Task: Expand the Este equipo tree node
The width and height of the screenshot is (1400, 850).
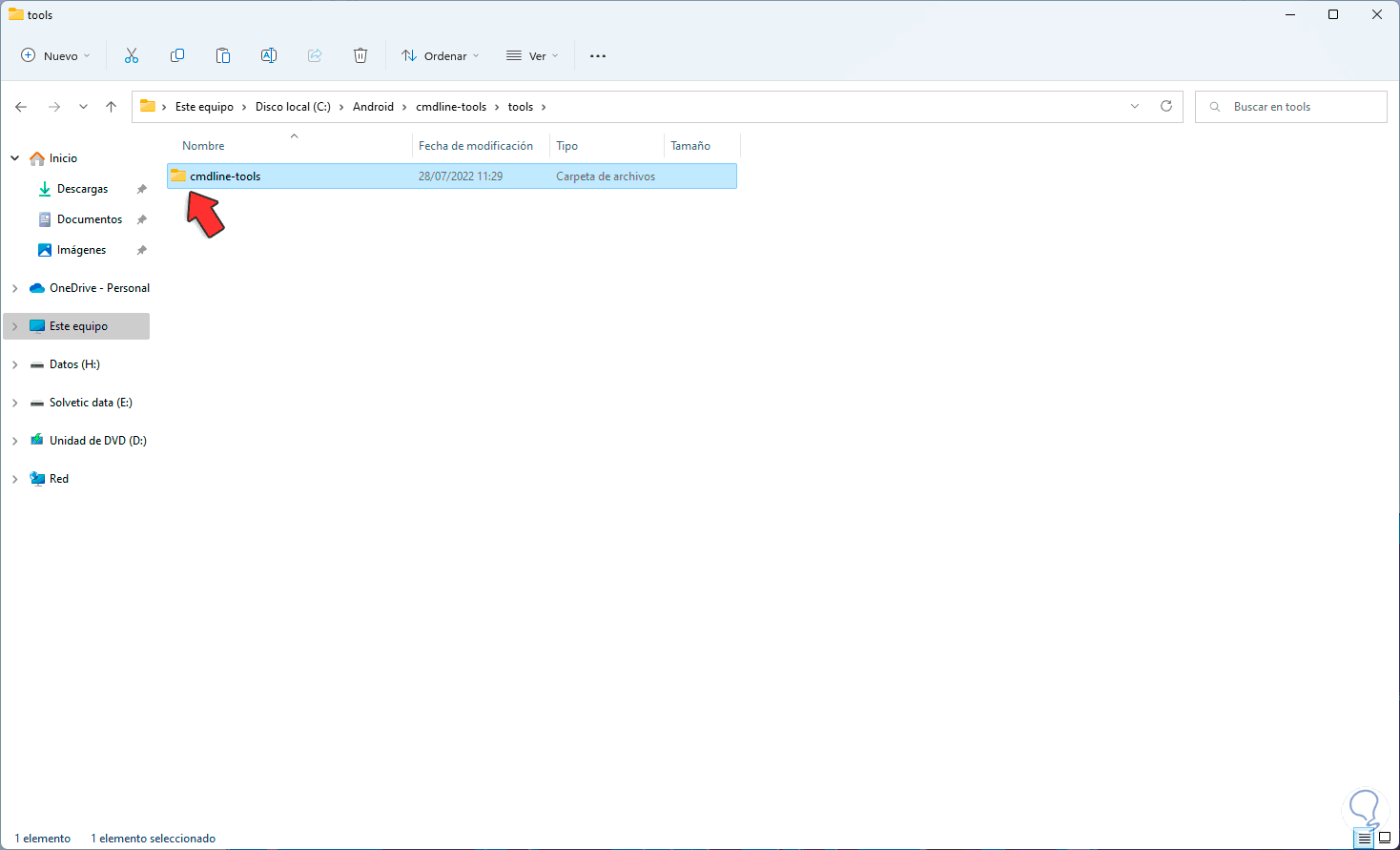Action: click(15, 326)
